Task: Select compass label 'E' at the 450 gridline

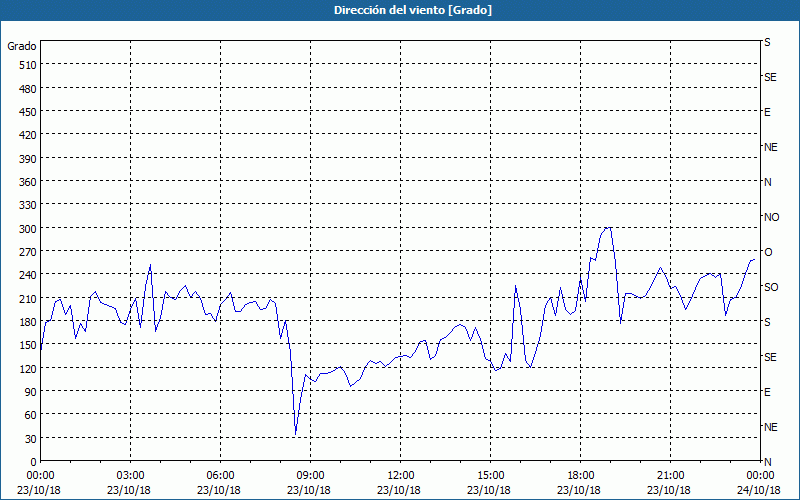Action: point(767,112)
